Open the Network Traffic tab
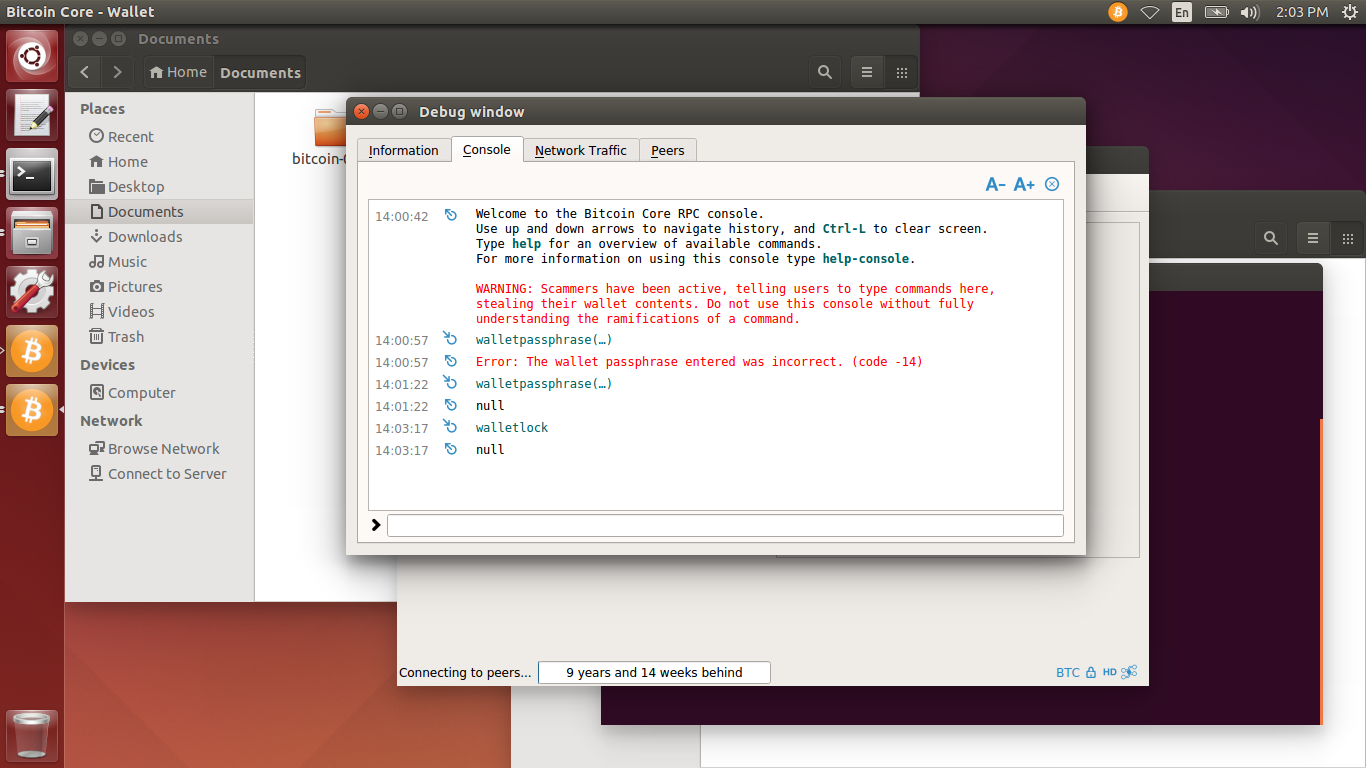This screenshot has height=768, width=1366. tap(580, 150)
